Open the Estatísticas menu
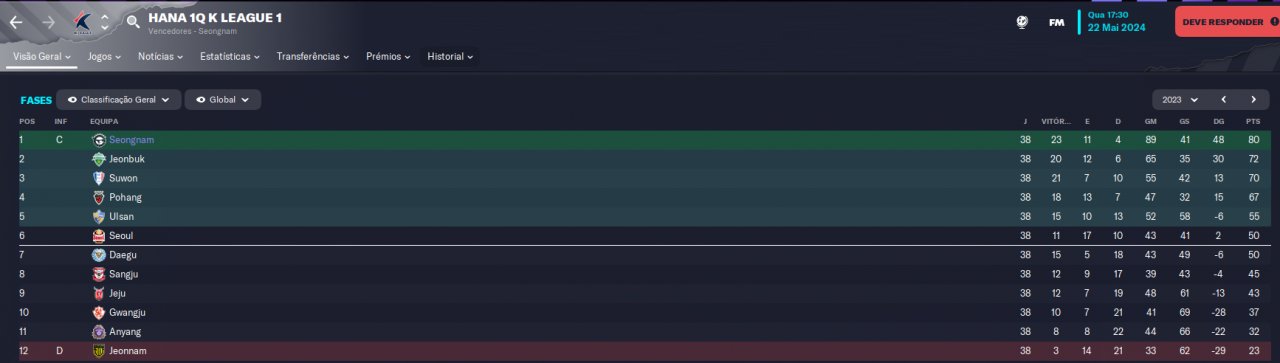This screenshot has height=363, width=1280. tap(229, 57)
